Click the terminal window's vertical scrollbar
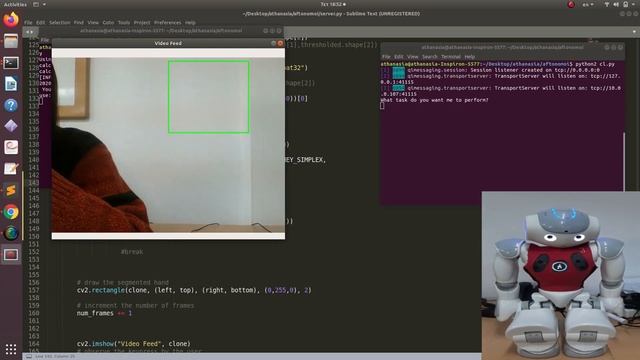Image resolution: width=640 pixels, height=360 pixels. tap(624, 161)
